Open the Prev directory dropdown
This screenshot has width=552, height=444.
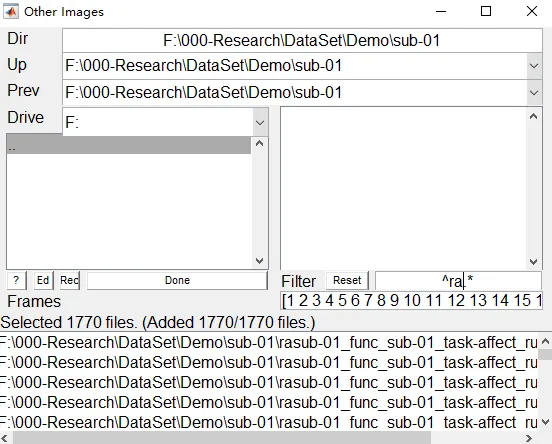pos(534,93)
